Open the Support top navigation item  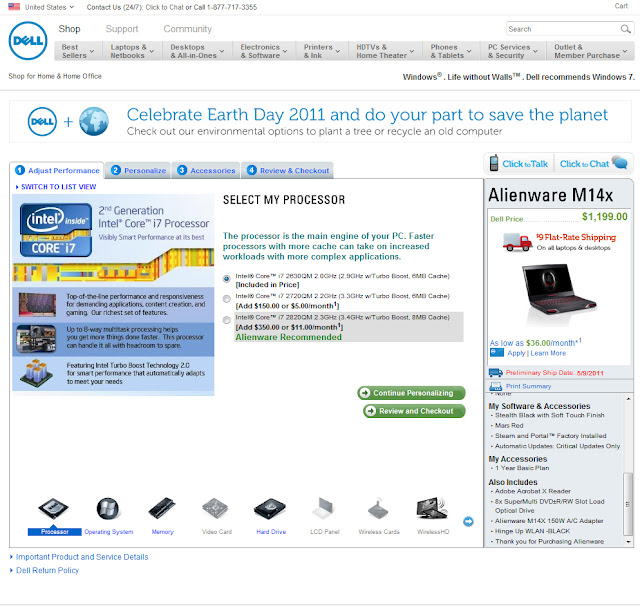122,29
